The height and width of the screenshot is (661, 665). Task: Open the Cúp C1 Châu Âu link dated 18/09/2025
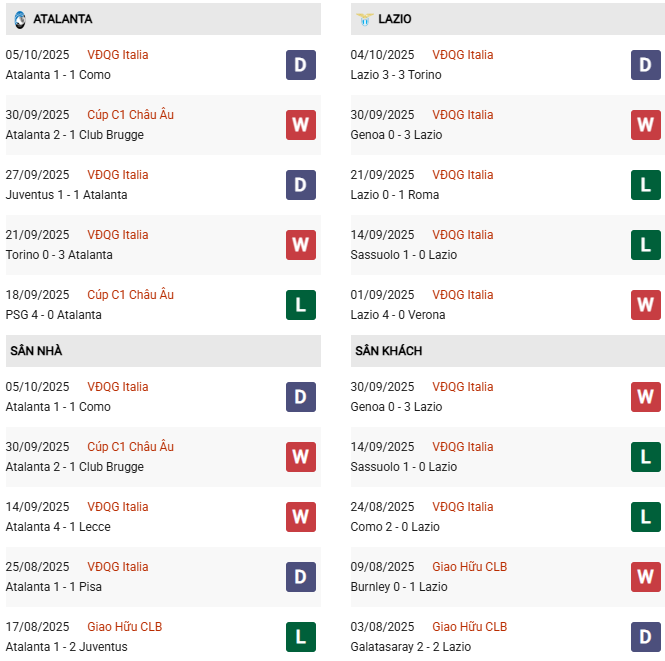point(130,295)
